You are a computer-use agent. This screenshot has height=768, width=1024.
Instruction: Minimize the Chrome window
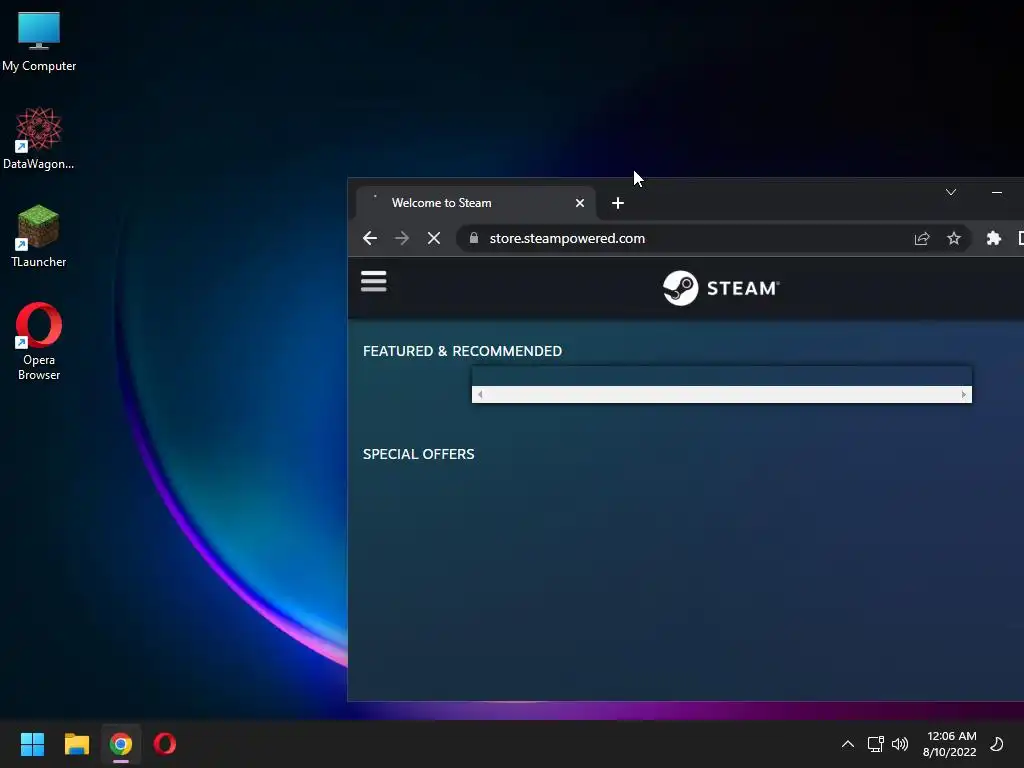(x=997, y=192)
